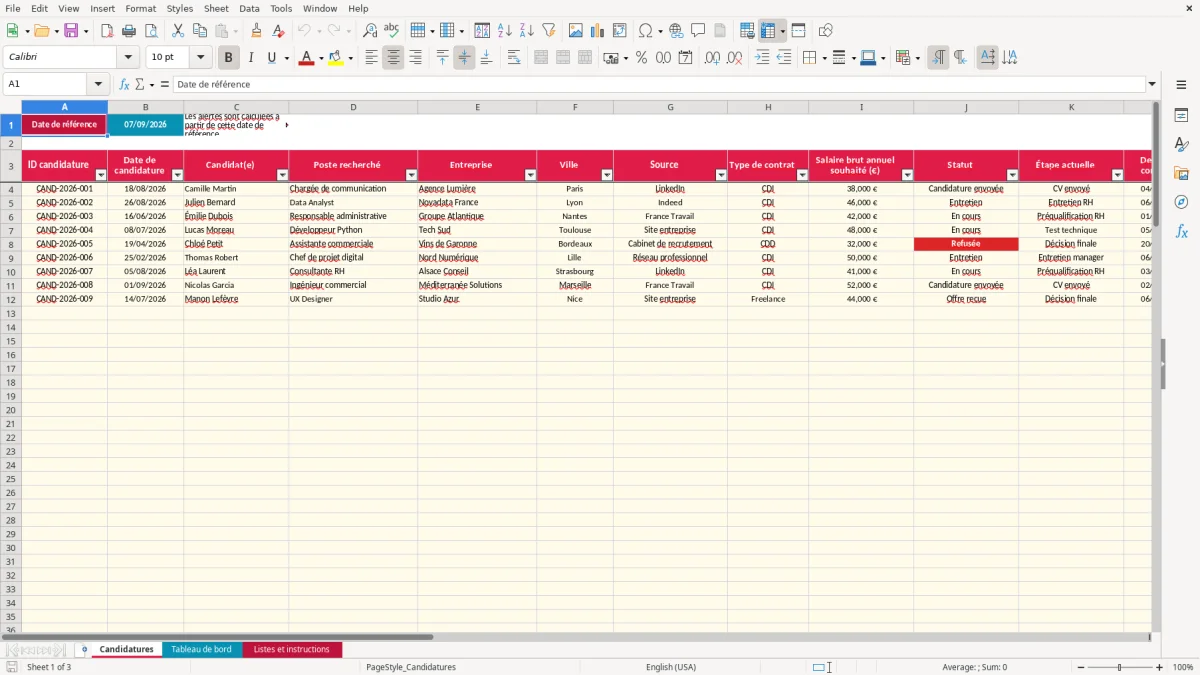Click the Font Color red swatch

click(x=305, y=58)
